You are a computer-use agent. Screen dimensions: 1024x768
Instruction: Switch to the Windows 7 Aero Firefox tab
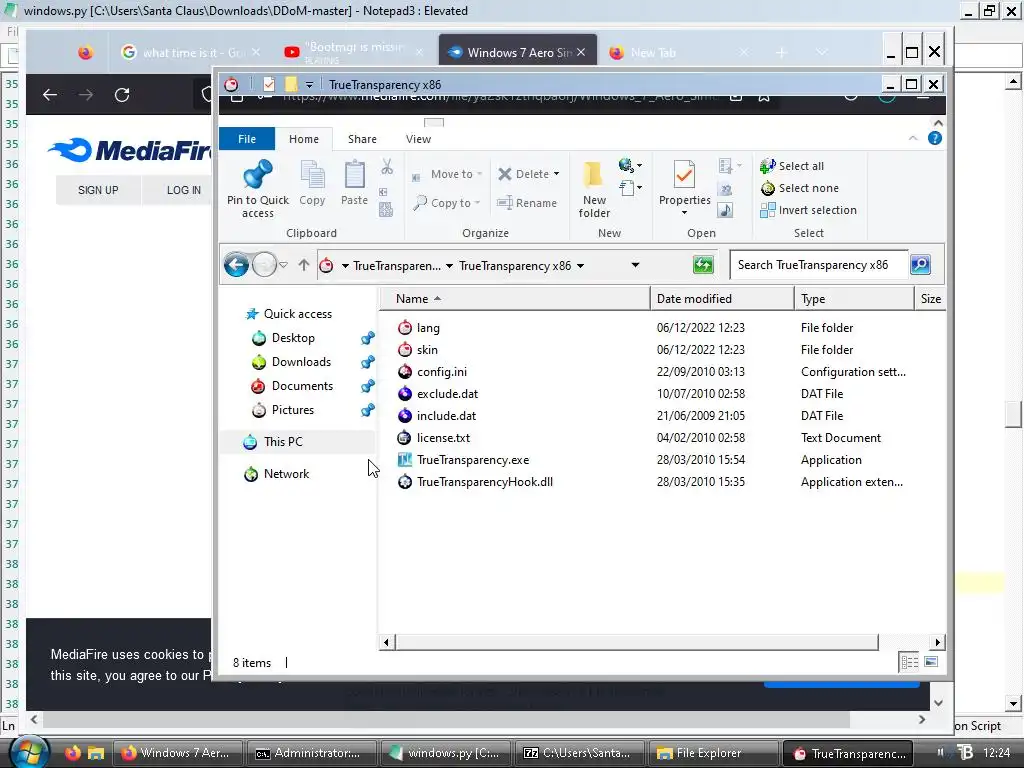pos(518,52)
